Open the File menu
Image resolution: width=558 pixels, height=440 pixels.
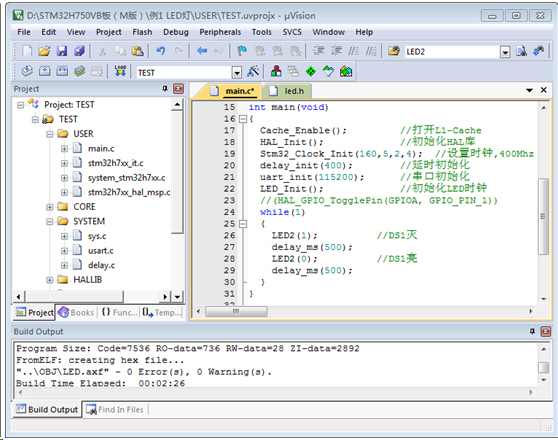(x=24, y=32)
